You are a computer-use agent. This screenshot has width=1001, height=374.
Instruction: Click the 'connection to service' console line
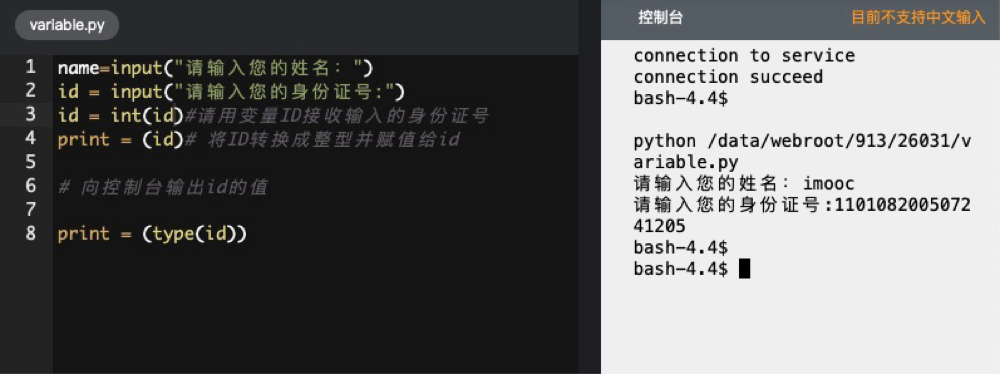(x=744, y=56)
